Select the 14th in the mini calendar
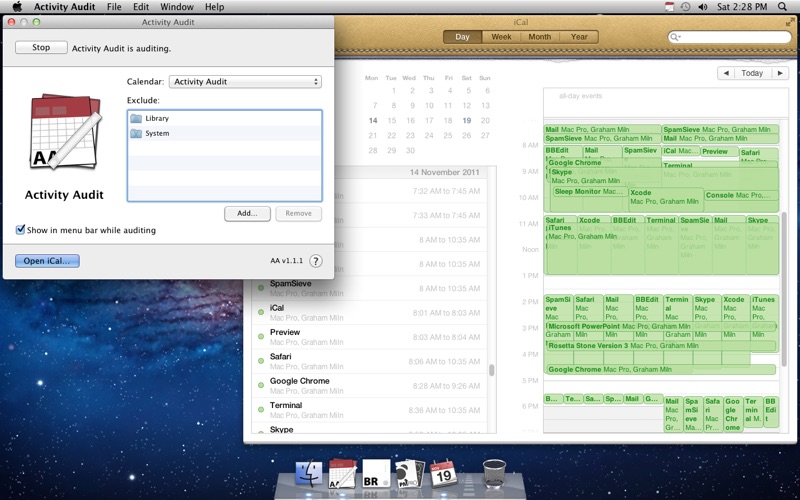Screen dimensions: 800x500 (x=373, y=120)
